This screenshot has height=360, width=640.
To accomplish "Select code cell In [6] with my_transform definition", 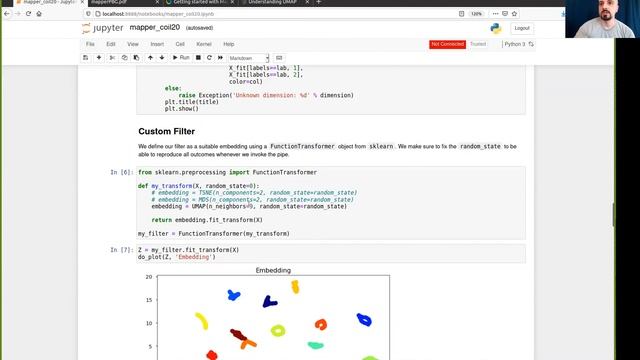I will 331,203.
